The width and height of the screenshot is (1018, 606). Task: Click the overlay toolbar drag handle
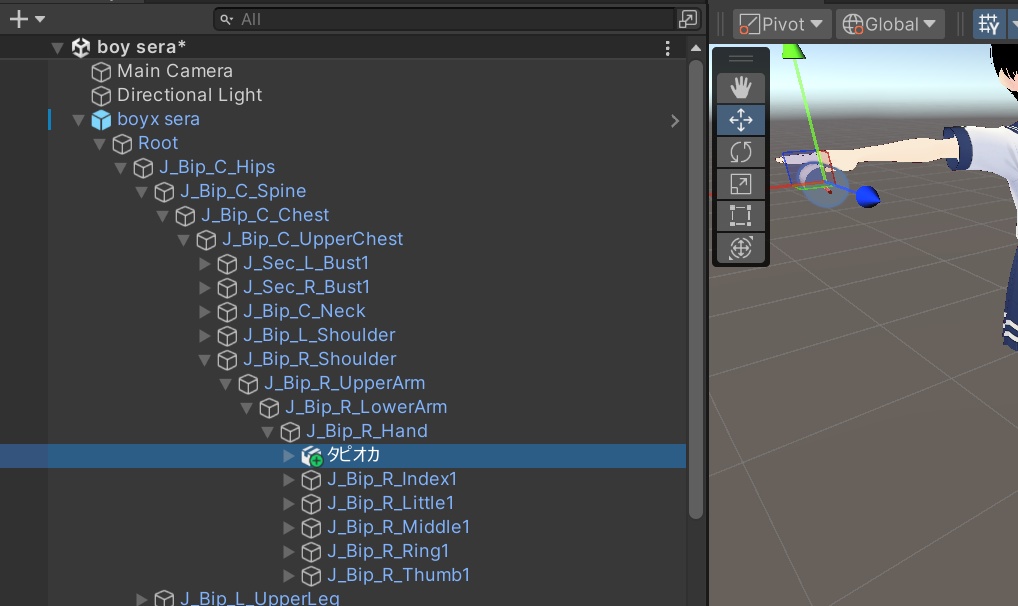pyautogui.click(x=741, y=59)
